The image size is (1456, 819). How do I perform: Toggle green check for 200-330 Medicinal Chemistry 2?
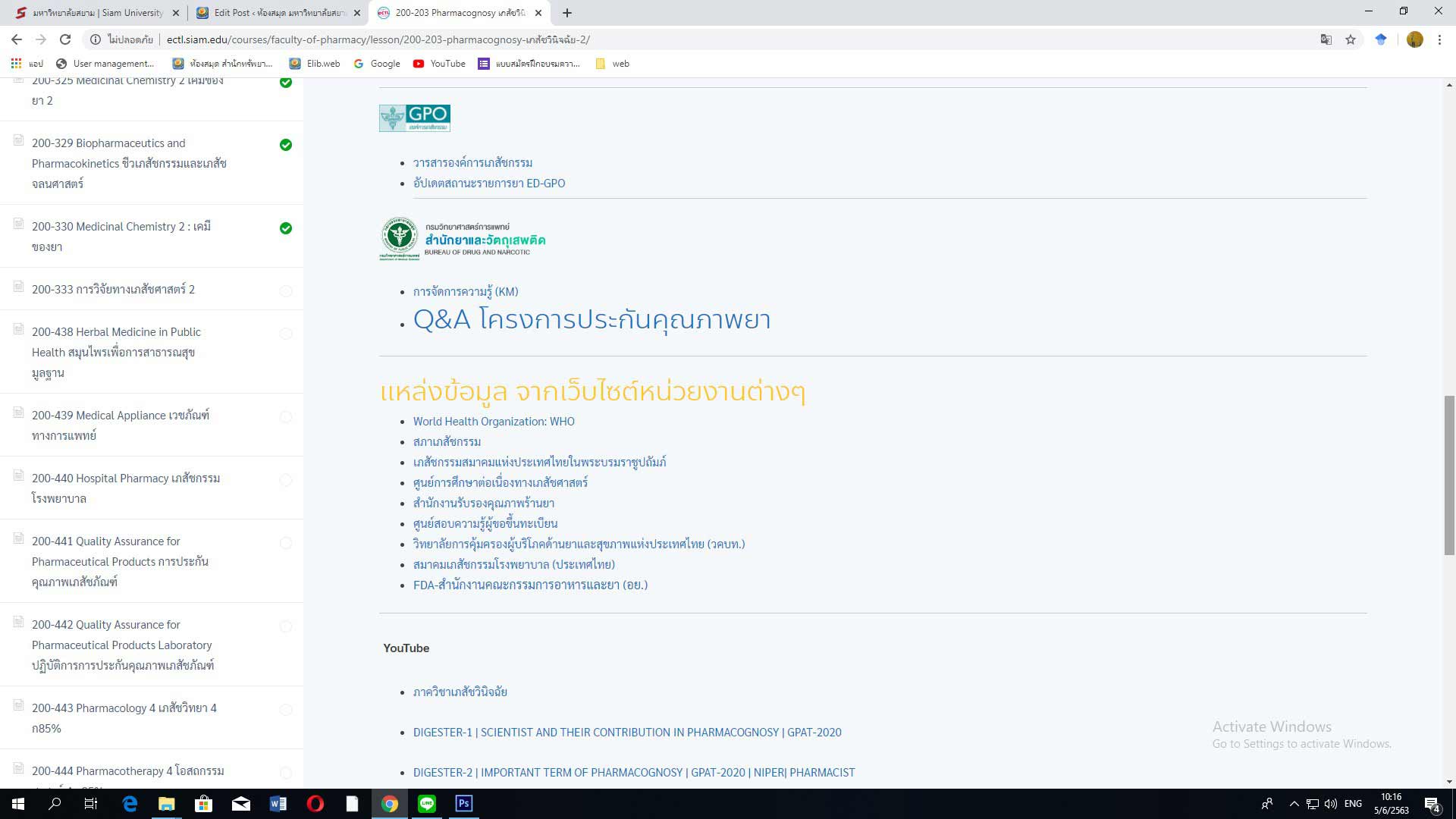(286, 228)
